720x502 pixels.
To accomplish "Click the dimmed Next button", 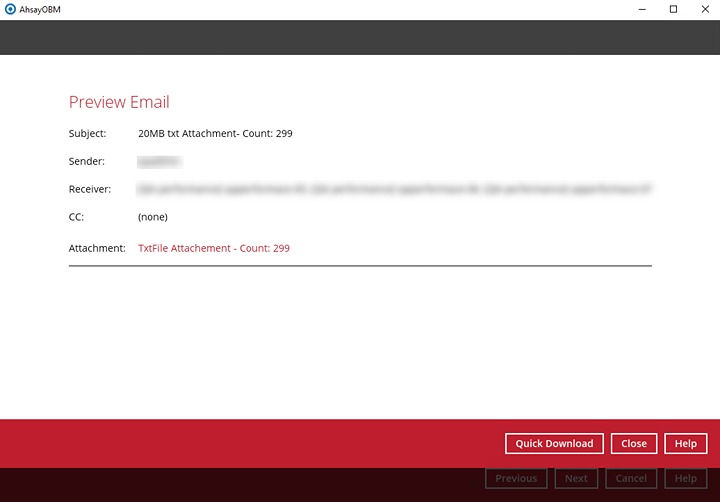I will click(576, 479).
